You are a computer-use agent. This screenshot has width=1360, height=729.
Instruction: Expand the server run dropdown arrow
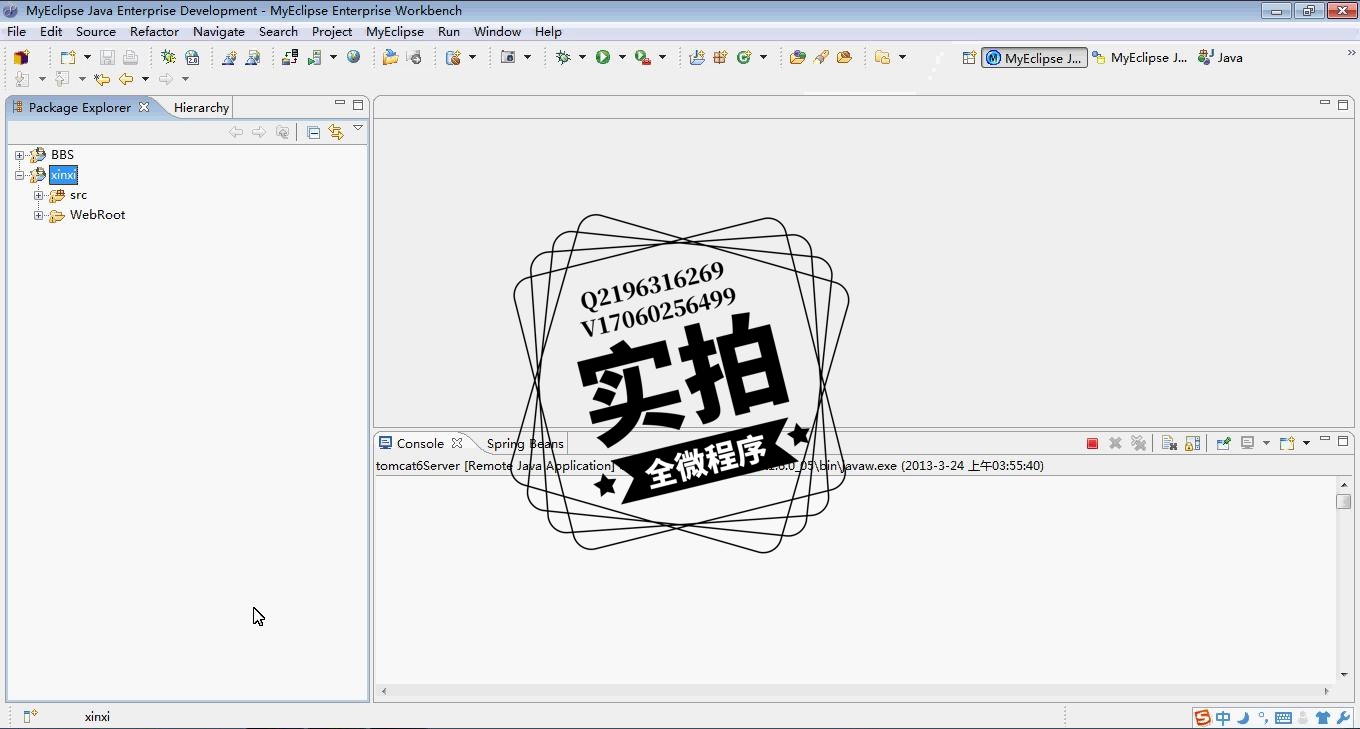pos(333,58)
